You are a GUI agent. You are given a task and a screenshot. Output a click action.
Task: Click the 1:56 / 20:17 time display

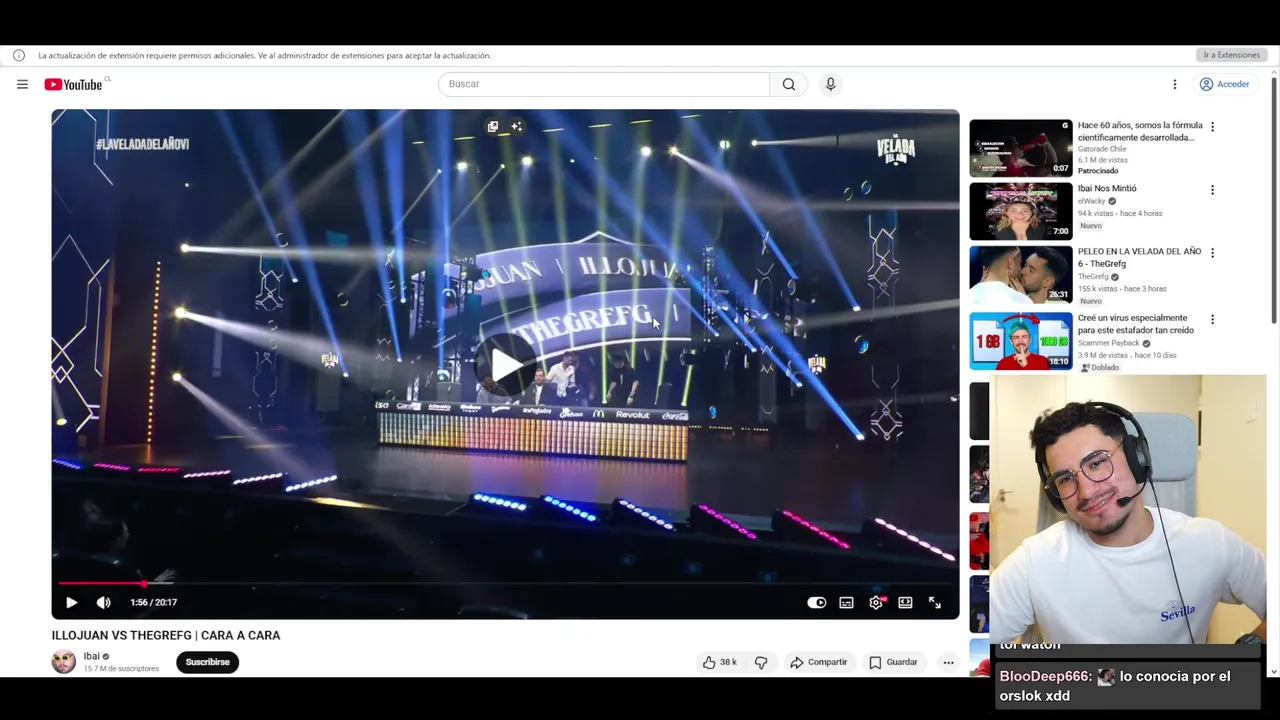coord(153,602)
